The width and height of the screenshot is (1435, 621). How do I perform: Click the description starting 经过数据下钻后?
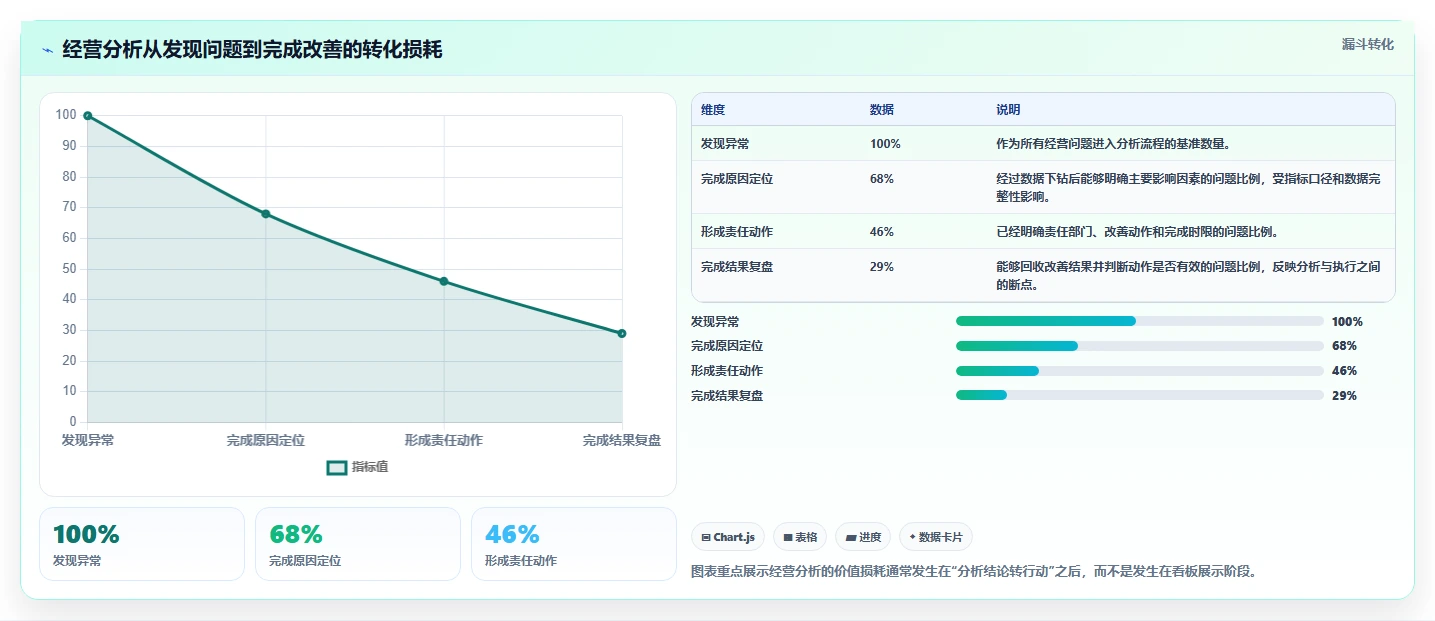(1189, 188)
